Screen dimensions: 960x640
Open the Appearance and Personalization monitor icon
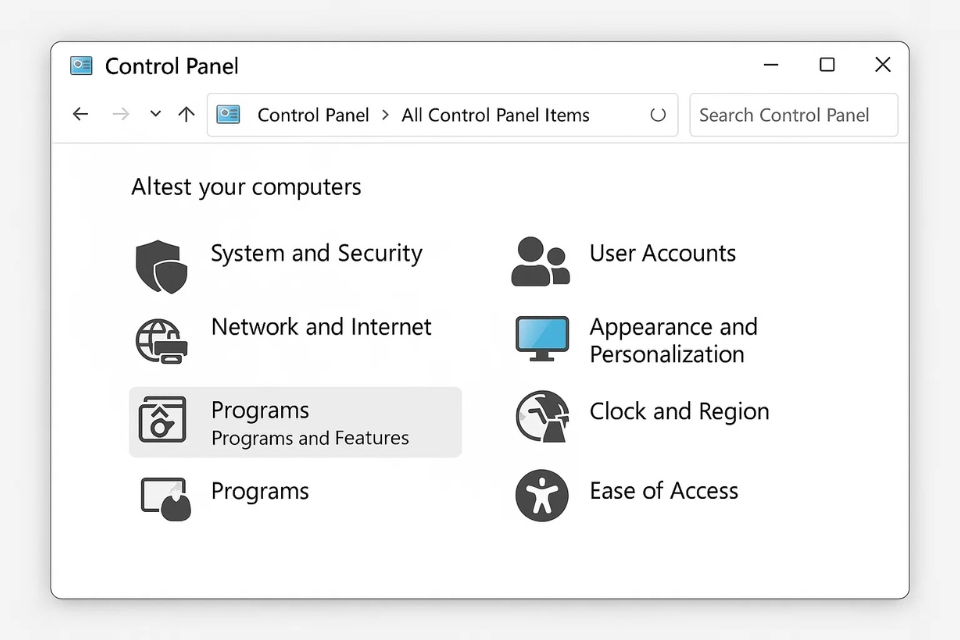(542, 339)
